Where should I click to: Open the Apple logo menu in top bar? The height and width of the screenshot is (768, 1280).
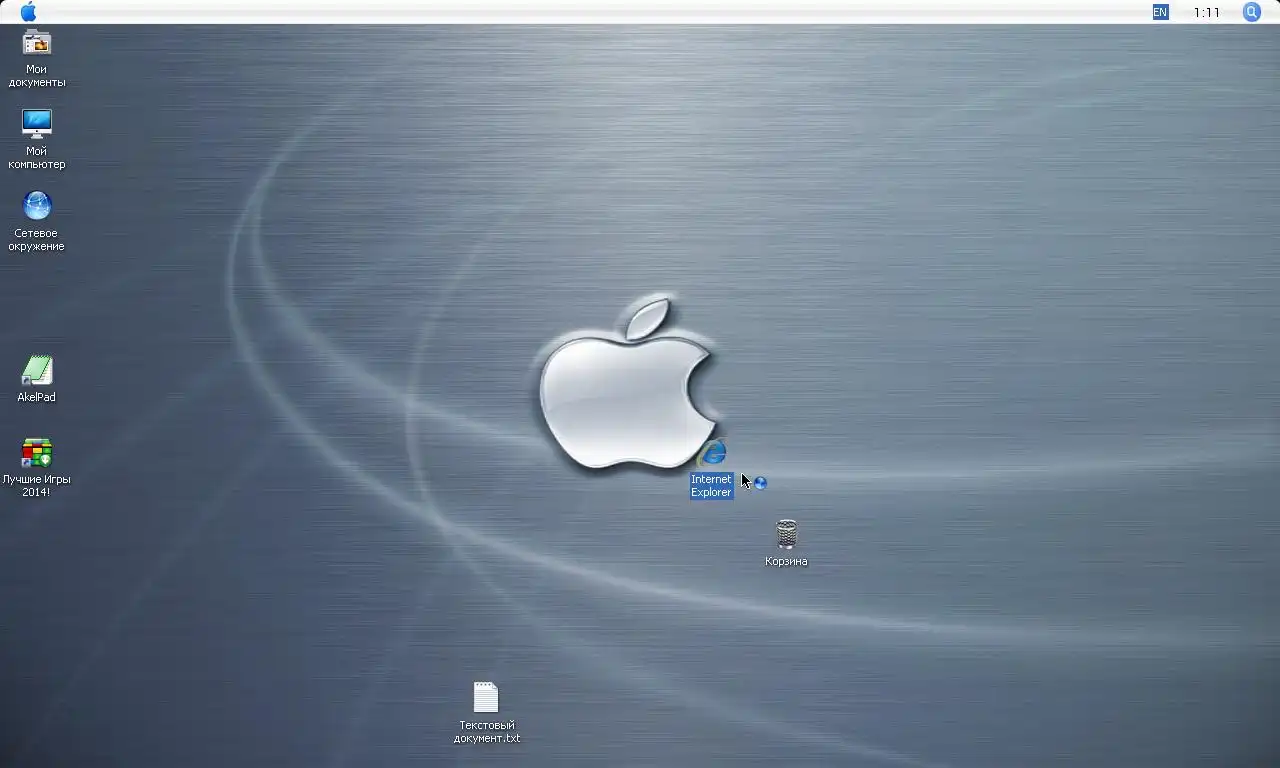click(x=28, y=12)
